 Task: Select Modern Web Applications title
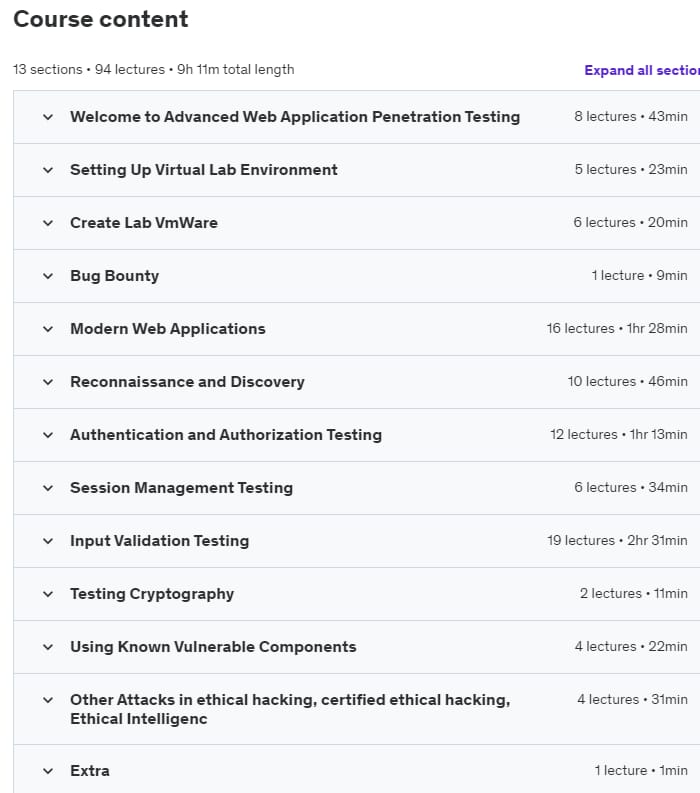(x=167, y=329)
